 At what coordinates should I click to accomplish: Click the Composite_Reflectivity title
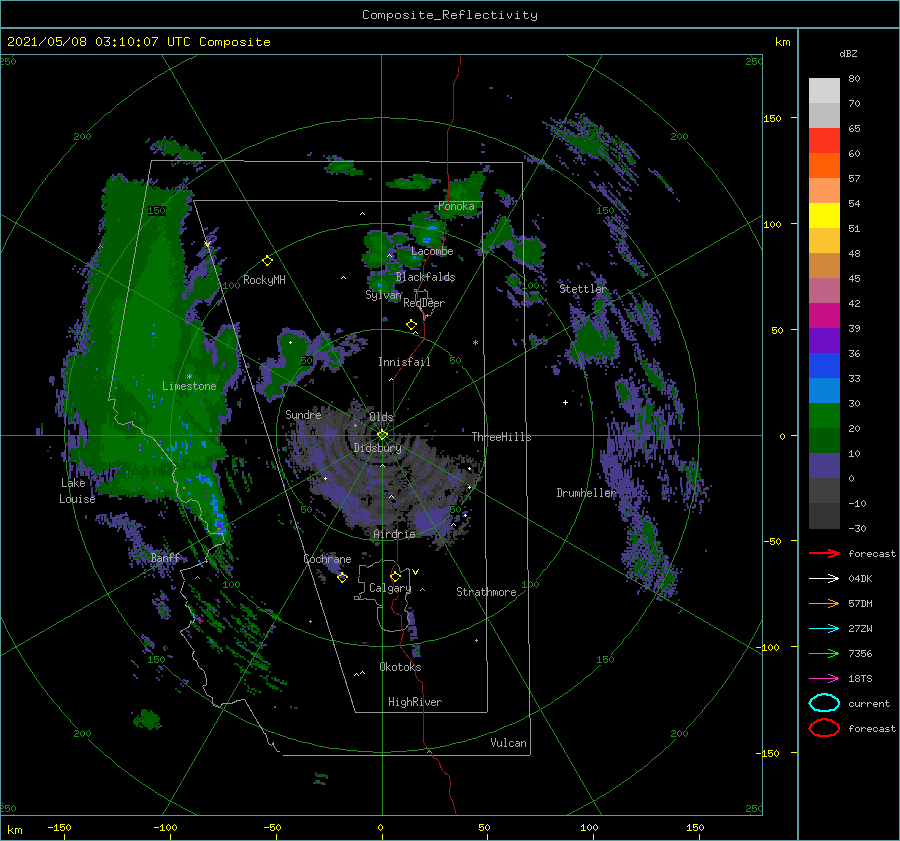click(x=450, y=15)
